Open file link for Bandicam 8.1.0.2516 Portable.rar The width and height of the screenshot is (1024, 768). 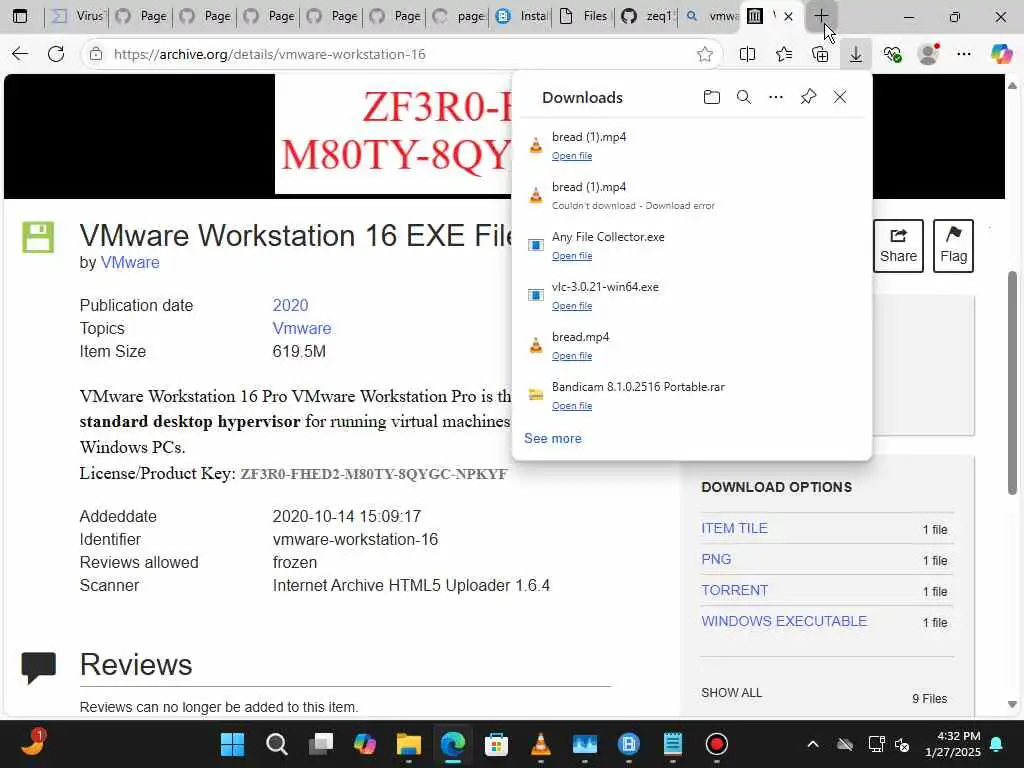click(571, 406)
